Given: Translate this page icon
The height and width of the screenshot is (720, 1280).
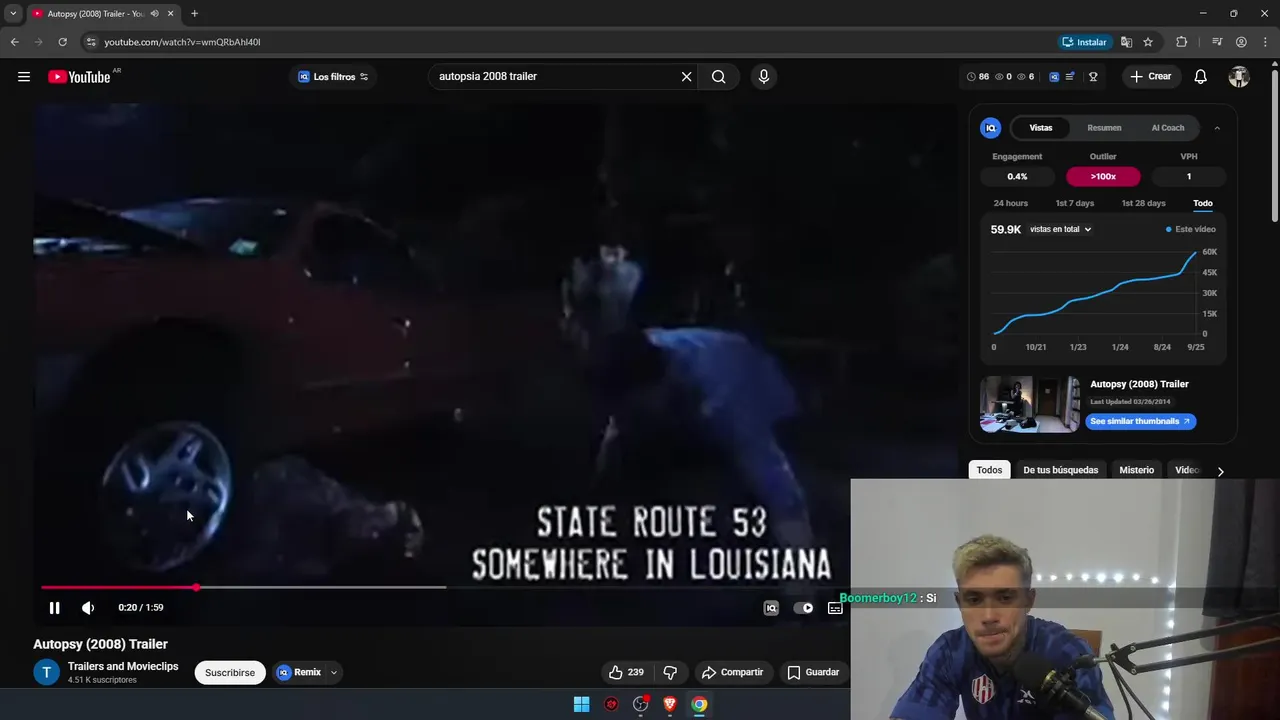Looking at the screenshot, I should pyautogui.click(x=1127, y=42).
